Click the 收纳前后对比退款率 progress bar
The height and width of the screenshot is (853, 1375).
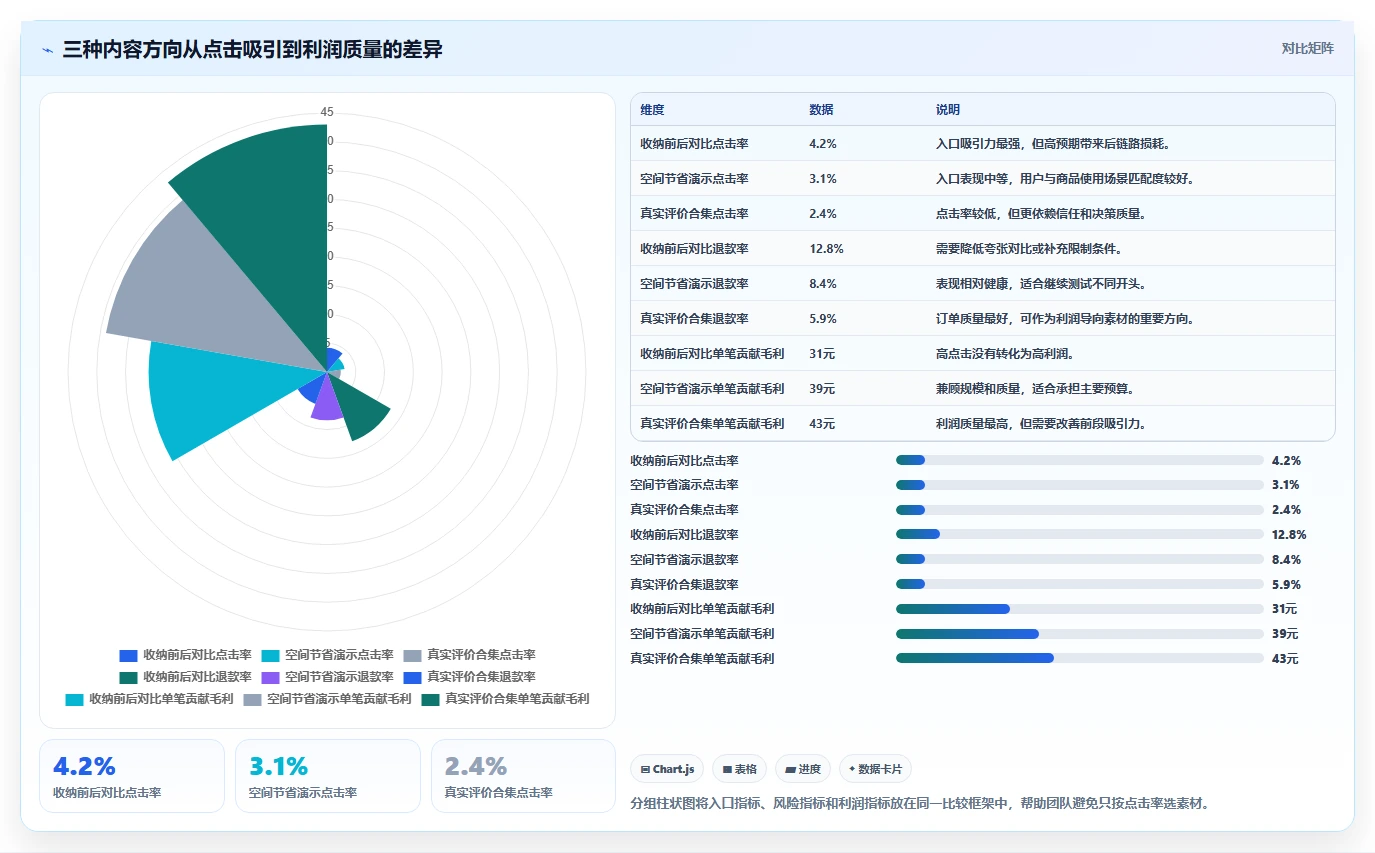[x=1080, y=534]
